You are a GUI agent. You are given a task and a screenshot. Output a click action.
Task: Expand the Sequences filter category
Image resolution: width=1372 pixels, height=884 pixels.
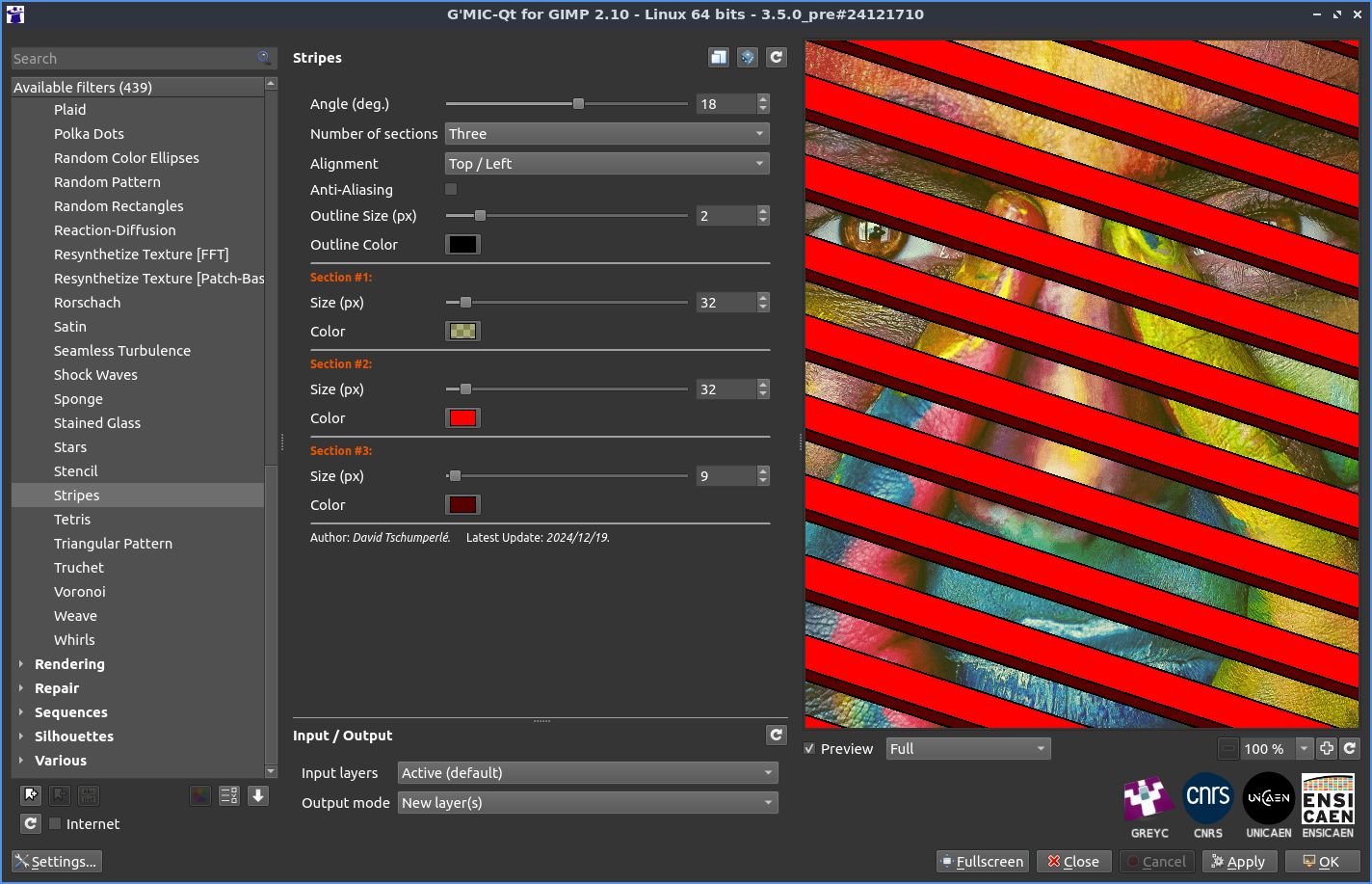[x=21, y=712]
